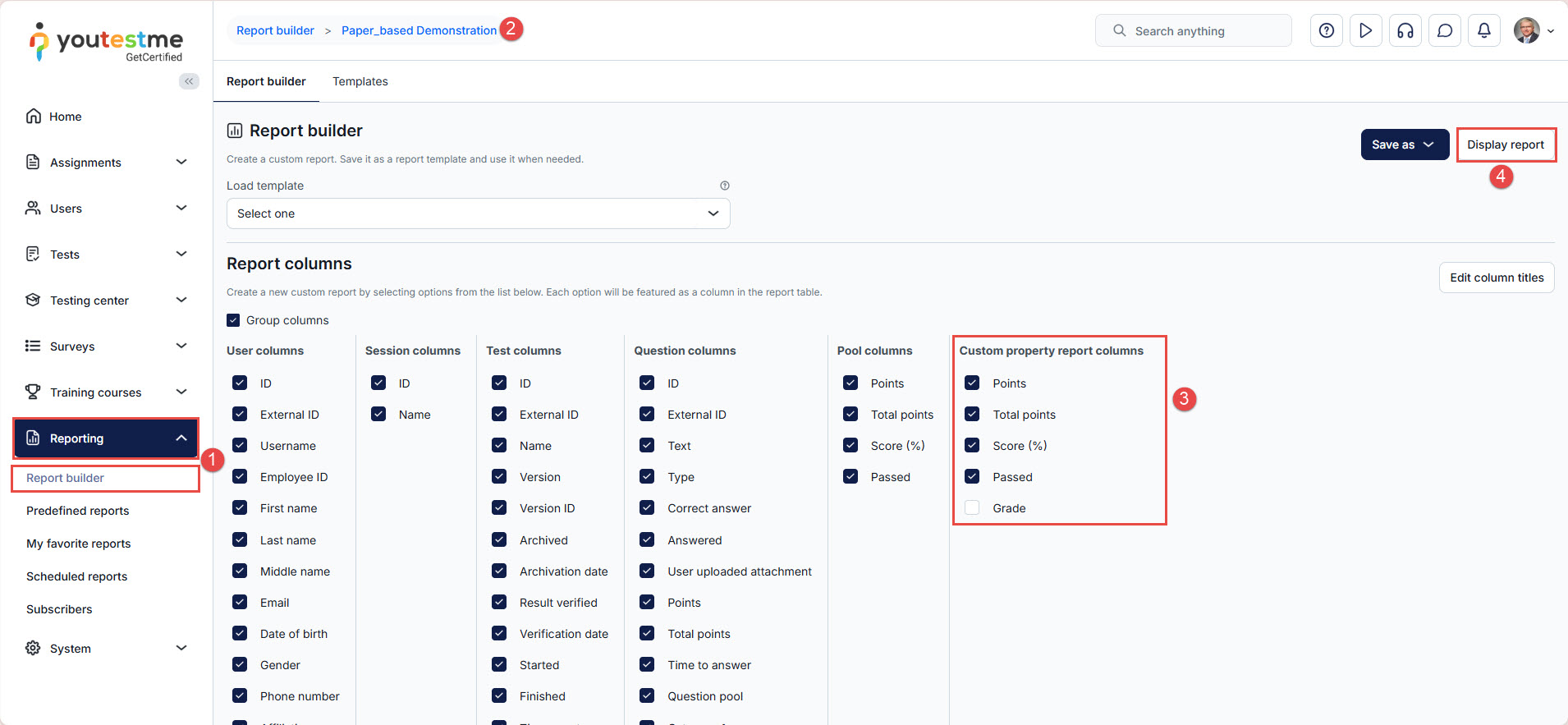Uncheck the Group columns checkbox
The image size is (1568, 725).
234,320
